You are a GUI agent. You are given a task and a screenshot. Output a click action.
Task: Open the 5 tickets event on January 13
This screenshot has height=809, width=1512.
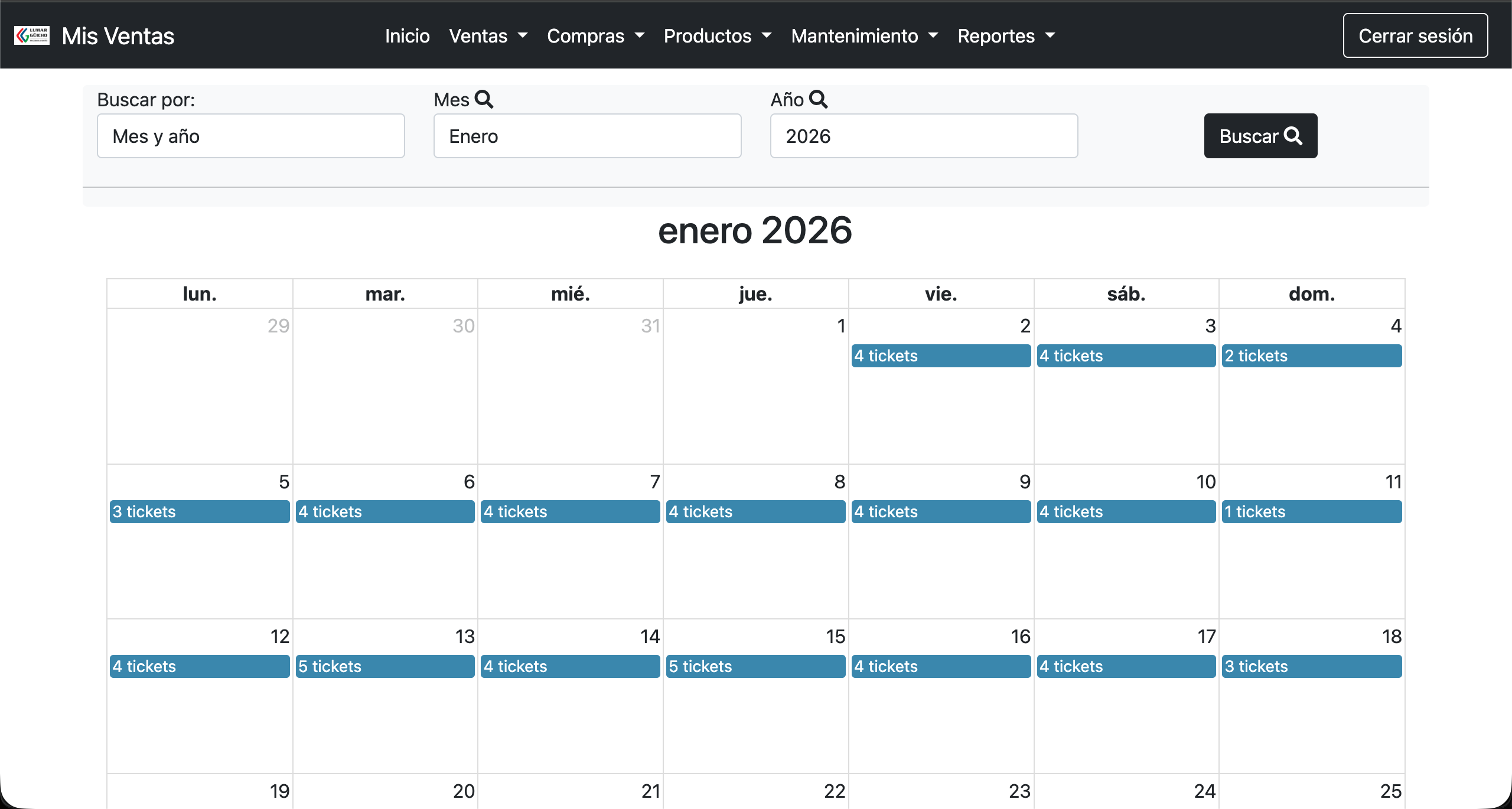coord(385,667)
